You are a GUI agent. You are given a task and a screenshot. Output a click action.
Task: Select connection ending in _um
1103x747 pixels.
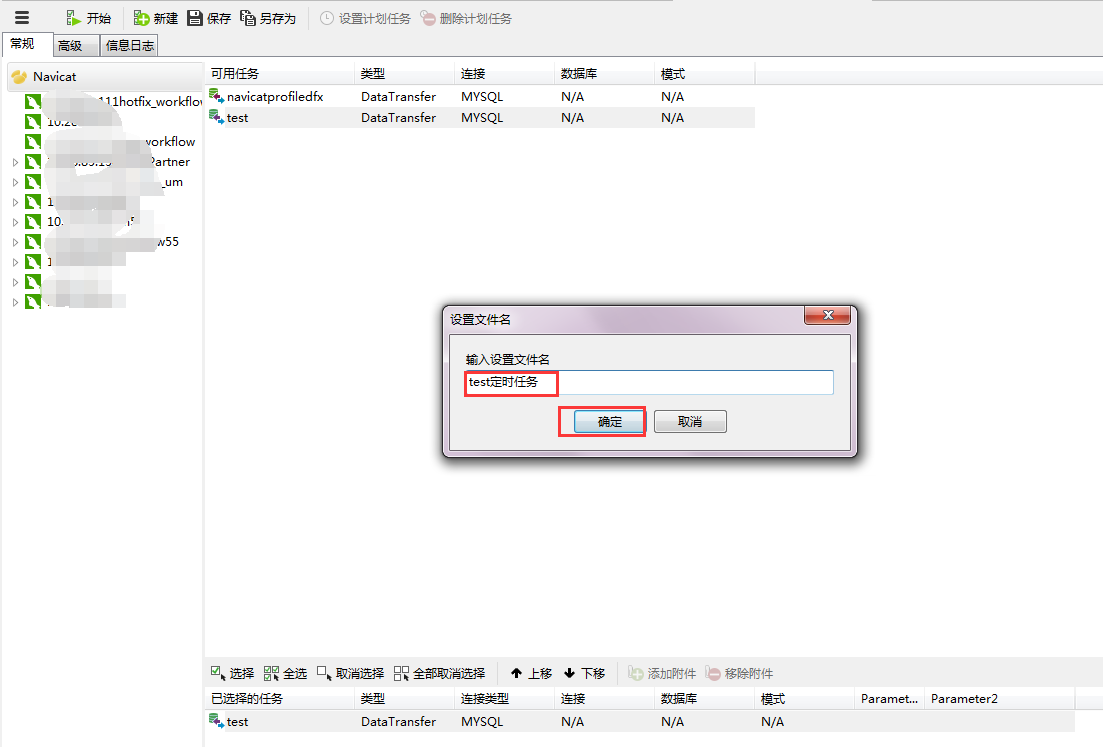click(104, 182)
